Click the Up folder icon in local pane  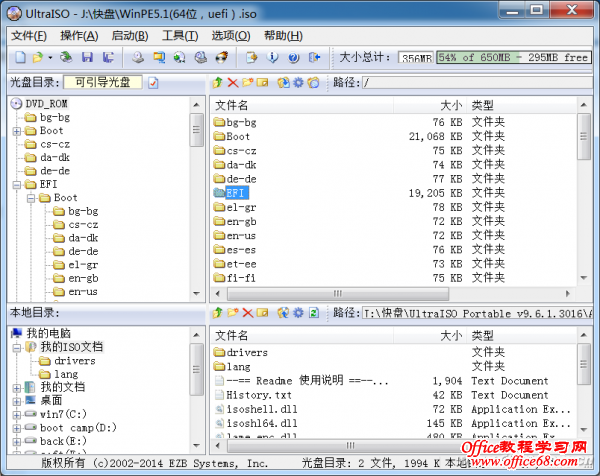tap(218, 313)
